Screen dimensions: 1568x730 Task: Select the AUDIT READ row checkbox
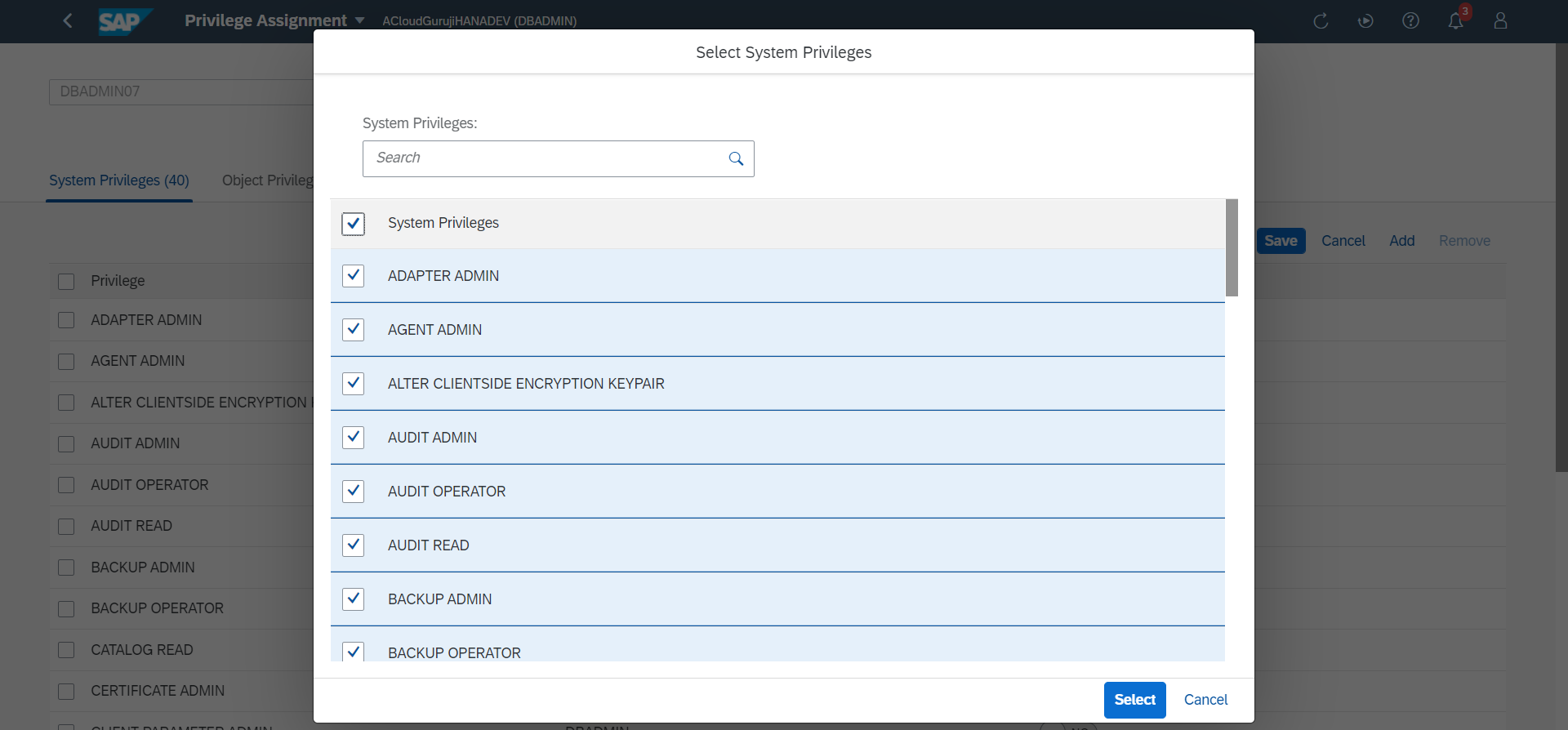tap(353, 545)
